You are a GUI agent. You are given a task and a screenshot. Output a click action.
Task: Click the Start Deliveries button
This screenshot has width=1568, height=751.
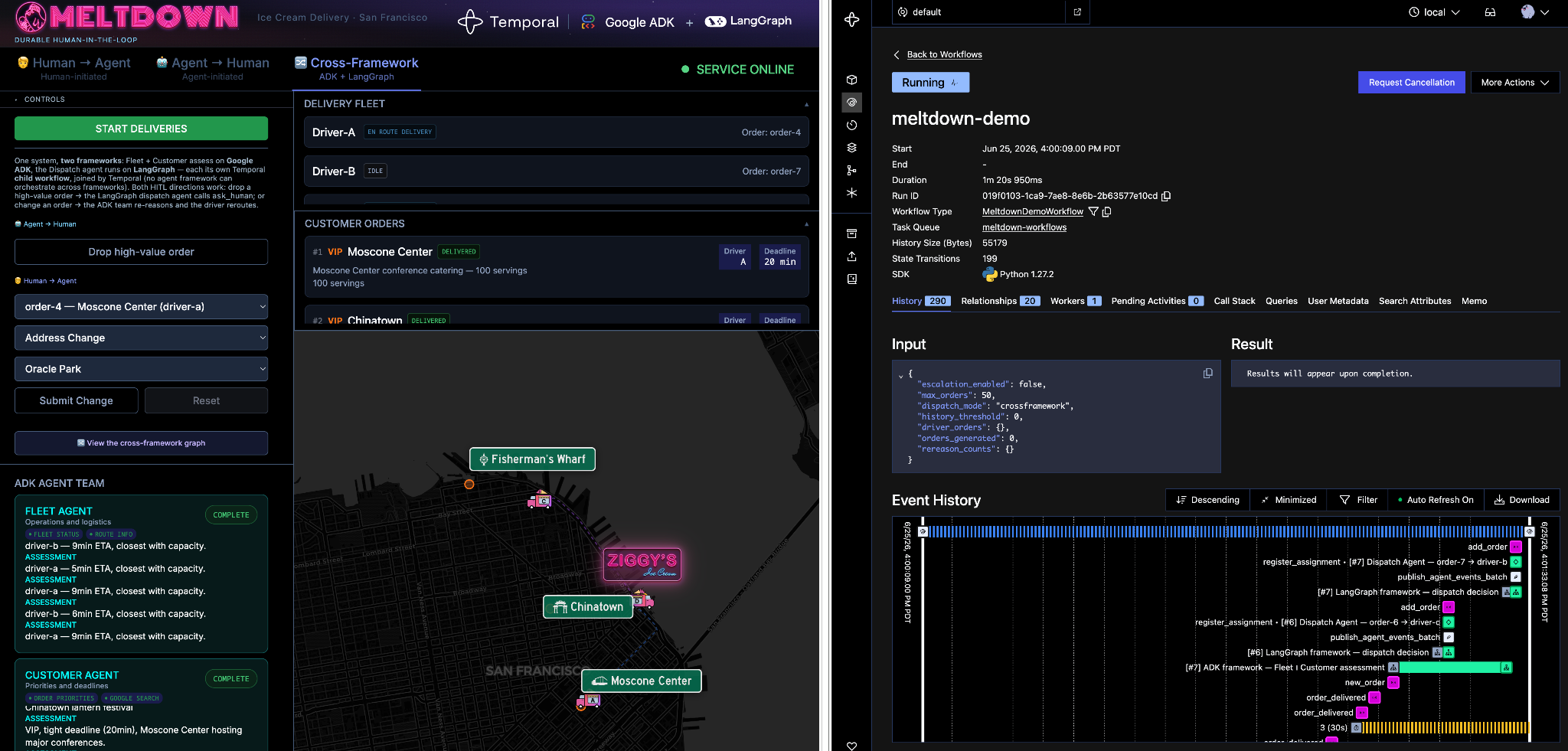141,129
